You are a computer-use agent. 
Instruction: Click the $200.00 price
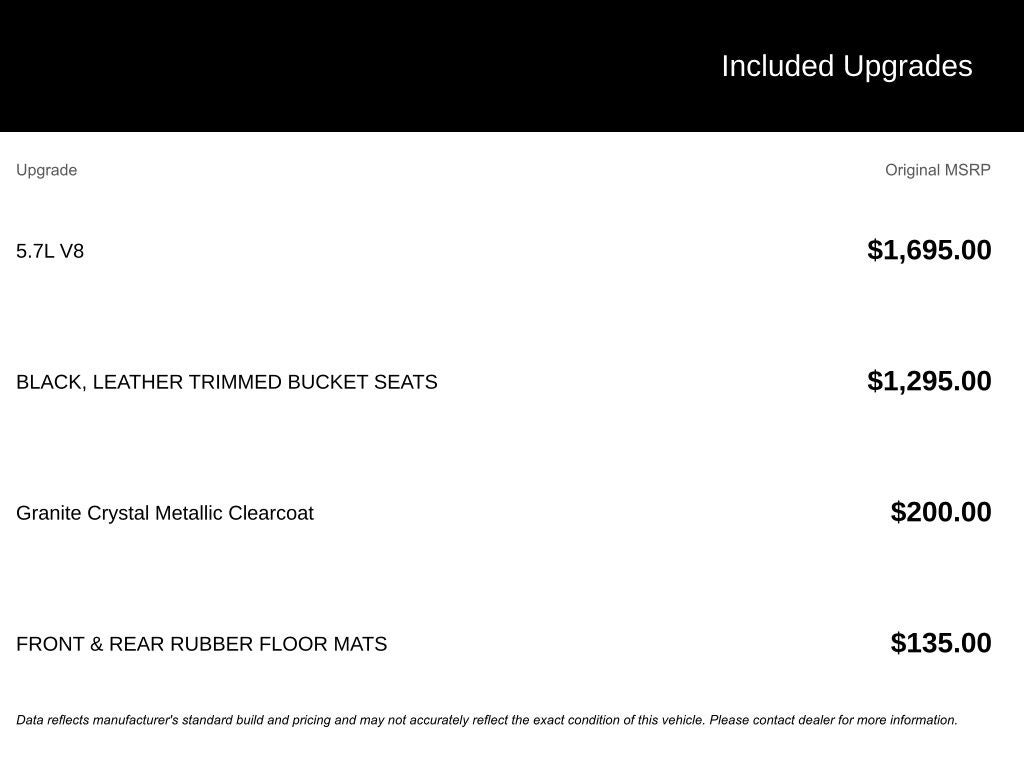coord(940,512)
